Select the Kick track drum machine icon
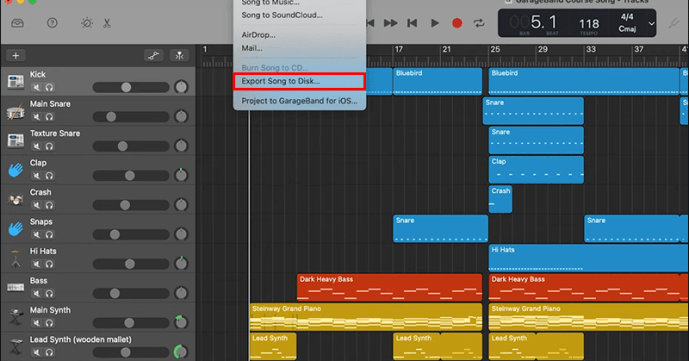Screen dimensions: 689x361 pos(15,81)
